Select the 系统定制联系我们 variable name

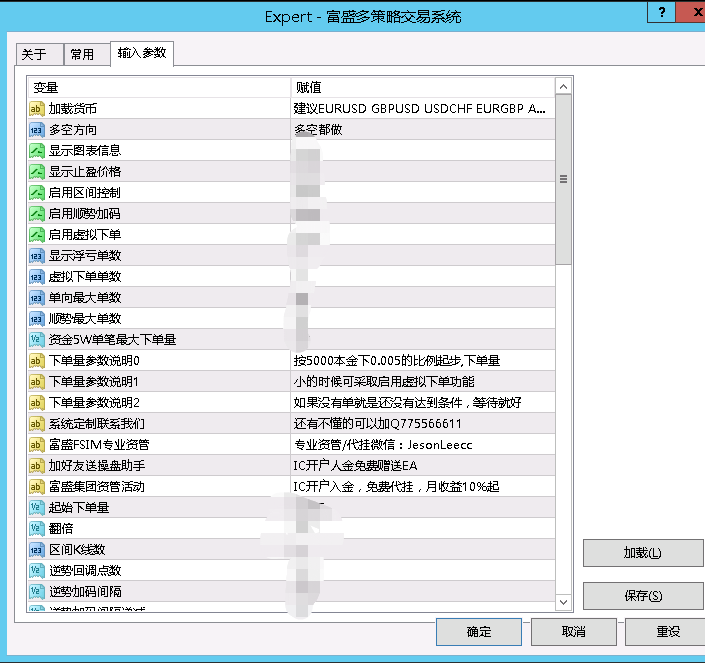97,424
